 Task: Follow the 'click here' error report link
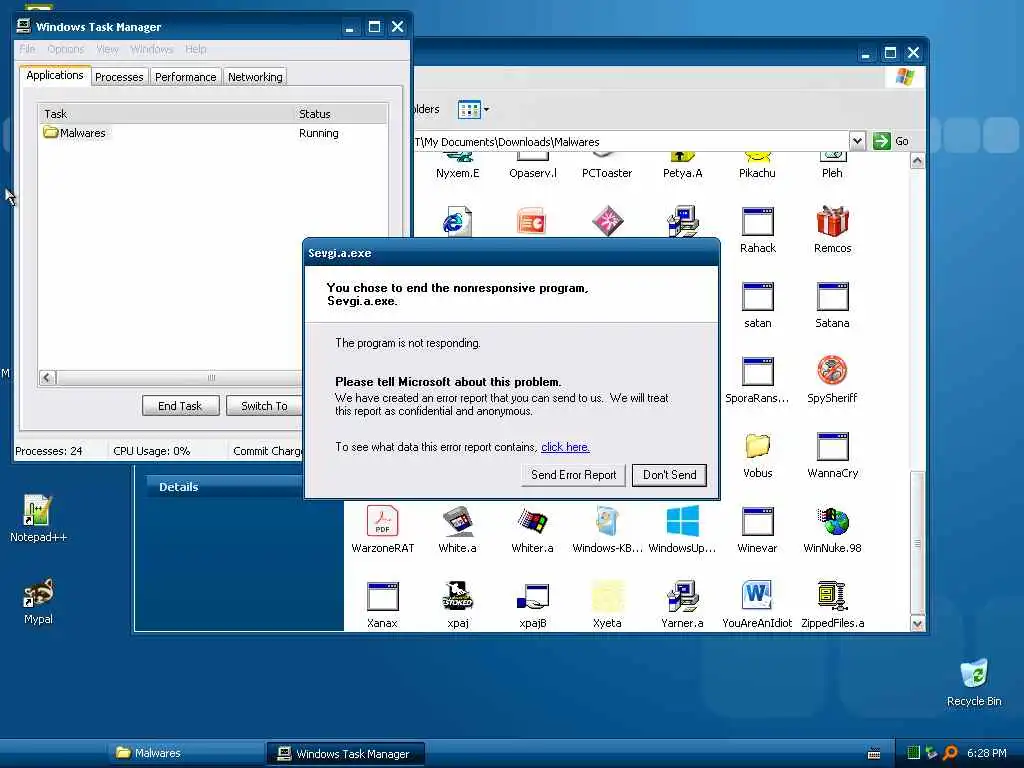pos(565,447)
